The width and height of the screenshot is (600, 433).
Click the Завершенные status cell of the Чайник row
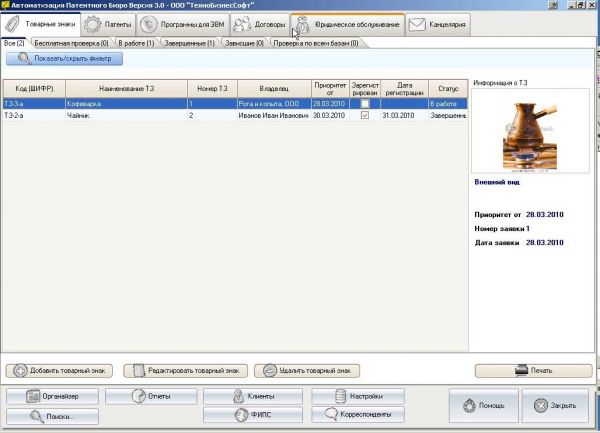(448, 115)
